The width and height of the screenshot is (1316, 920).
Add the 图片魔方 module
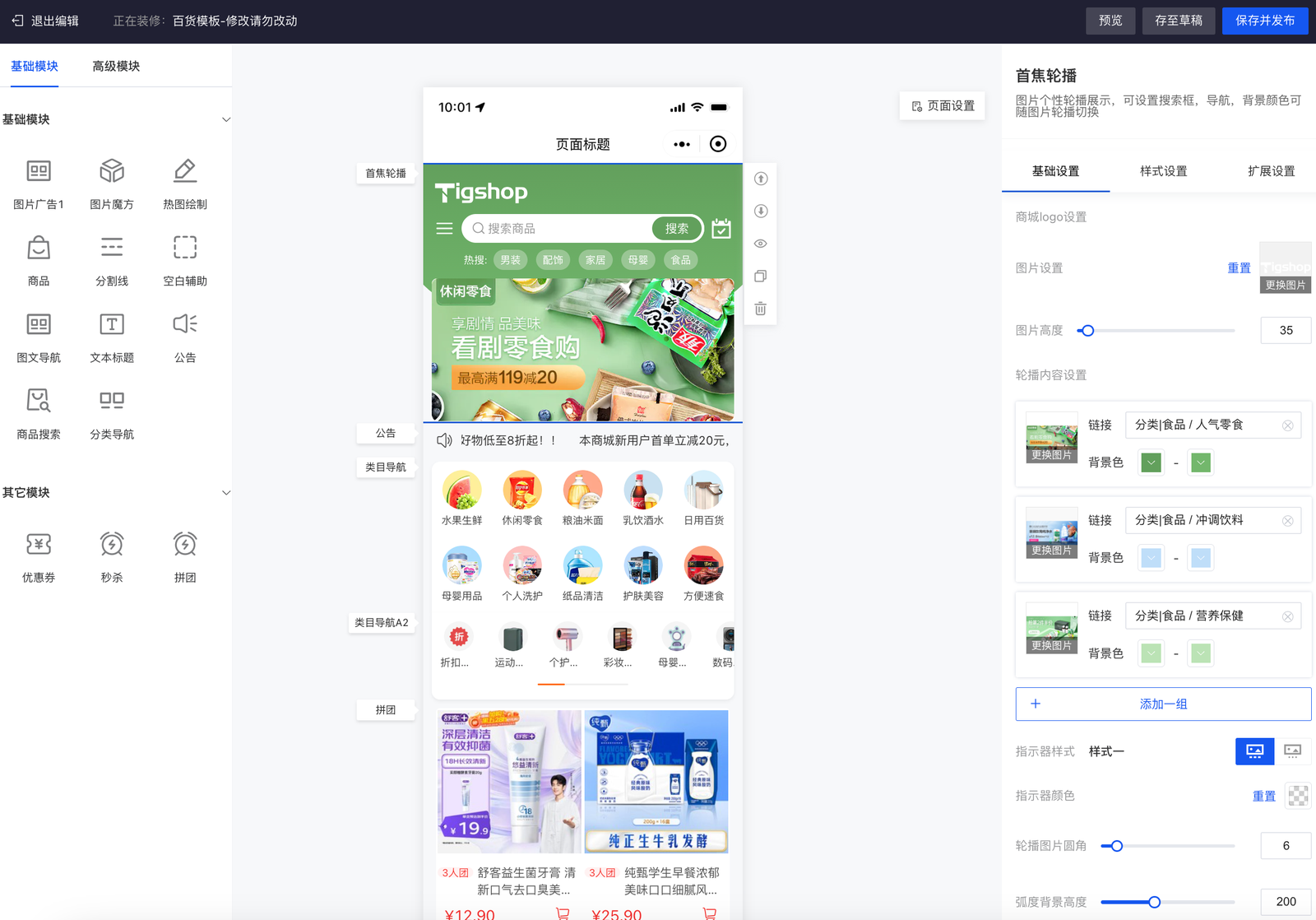(x=112, y=183)
